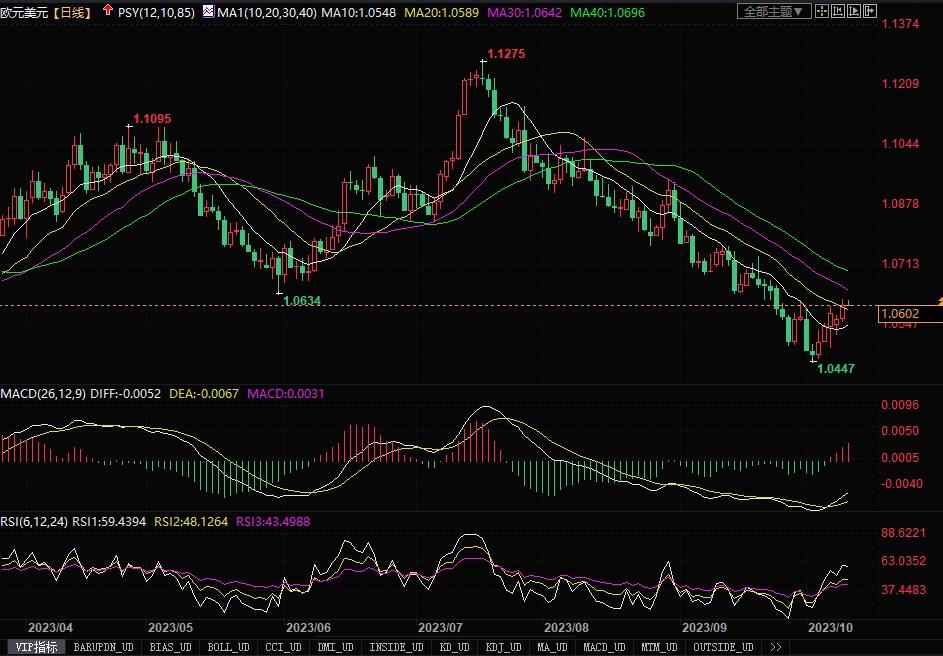Switch to the KDJ_UD tab
Viewport: 943px width, 656px height.
(x=503, y=647)
